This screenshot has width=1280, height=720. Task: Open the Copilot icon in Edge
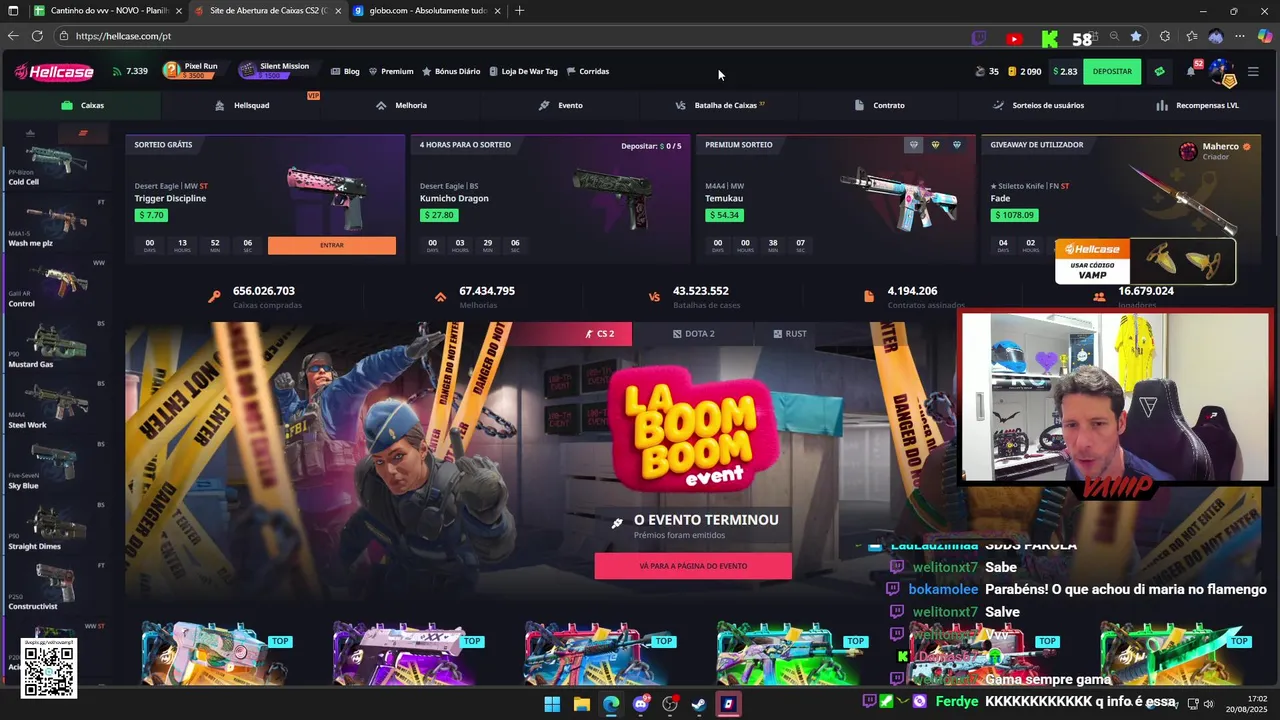pyautogui.click(x=1265, y=36)
